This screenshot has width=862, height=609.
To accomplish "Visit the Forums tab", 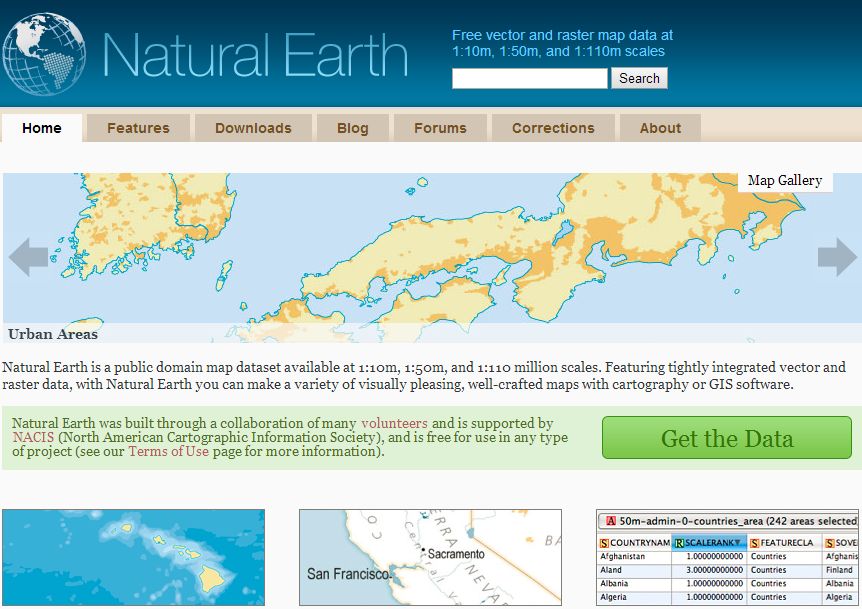I will pyautogui.click(x=440, y=128).
